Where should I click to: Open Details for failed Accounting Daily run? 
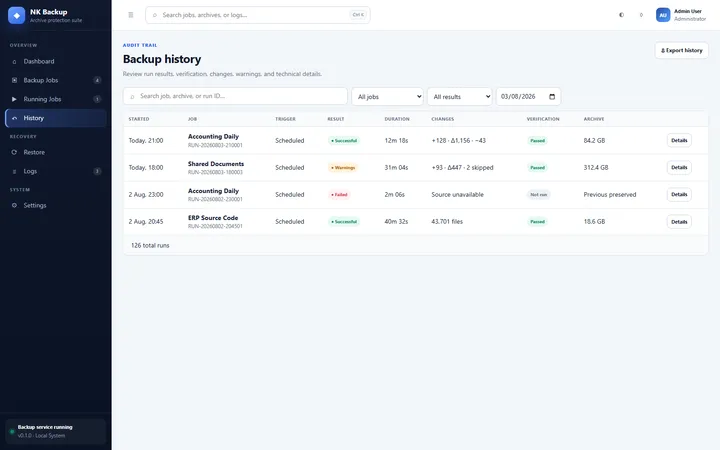679,194
